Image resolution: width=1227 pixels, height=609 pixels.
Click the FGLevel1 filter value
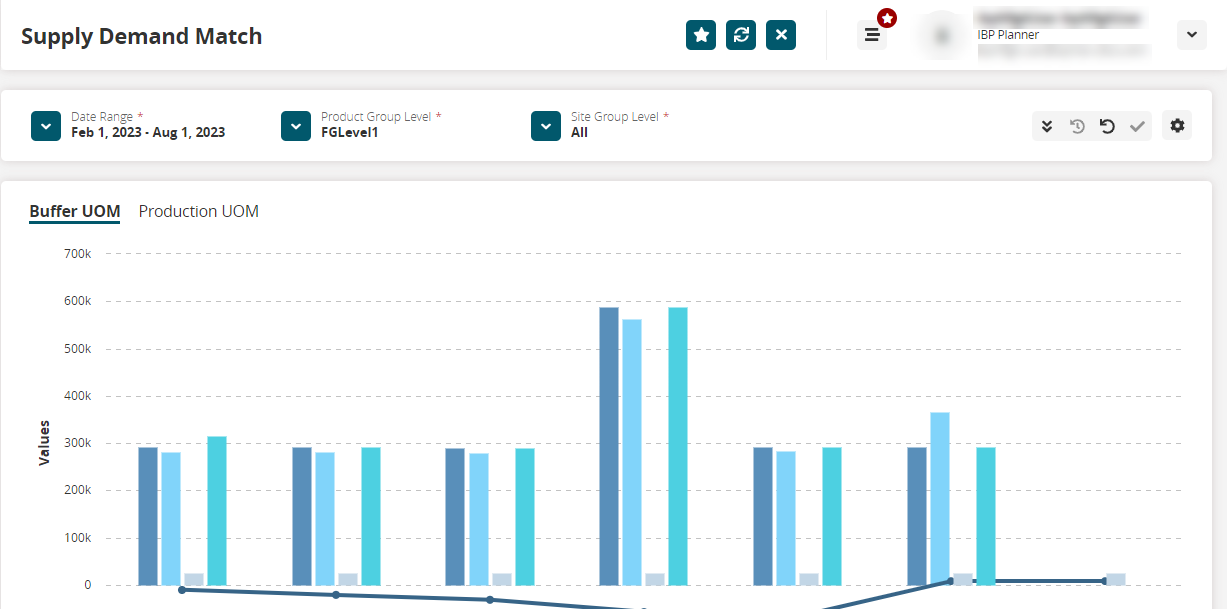[x=349, y=133]
